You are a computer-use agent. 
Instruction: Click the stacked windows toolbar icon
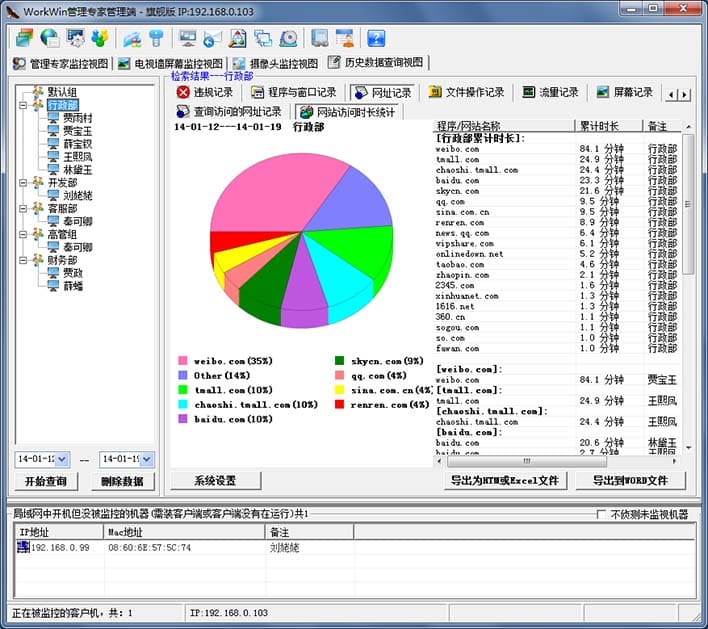(24, 38)
